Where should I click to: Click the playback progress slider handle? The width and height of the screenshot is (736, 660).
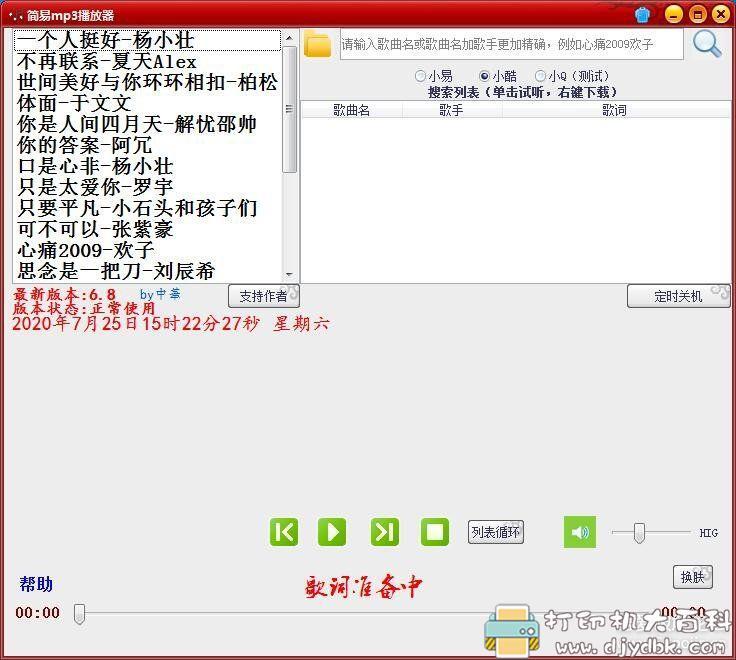click(79, 614)
